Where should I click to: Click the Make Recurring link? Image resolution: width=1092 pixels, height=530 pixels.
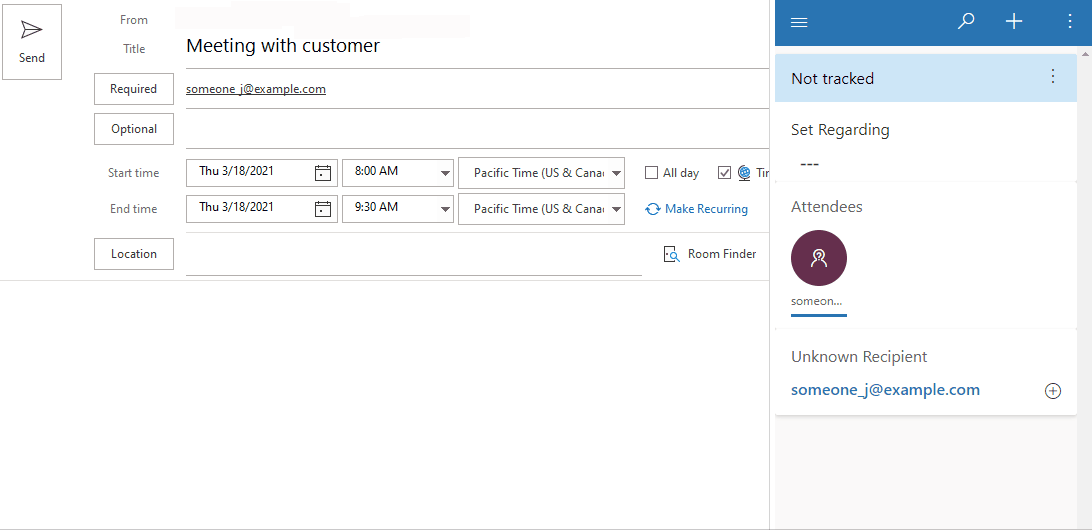click(696, 209)
